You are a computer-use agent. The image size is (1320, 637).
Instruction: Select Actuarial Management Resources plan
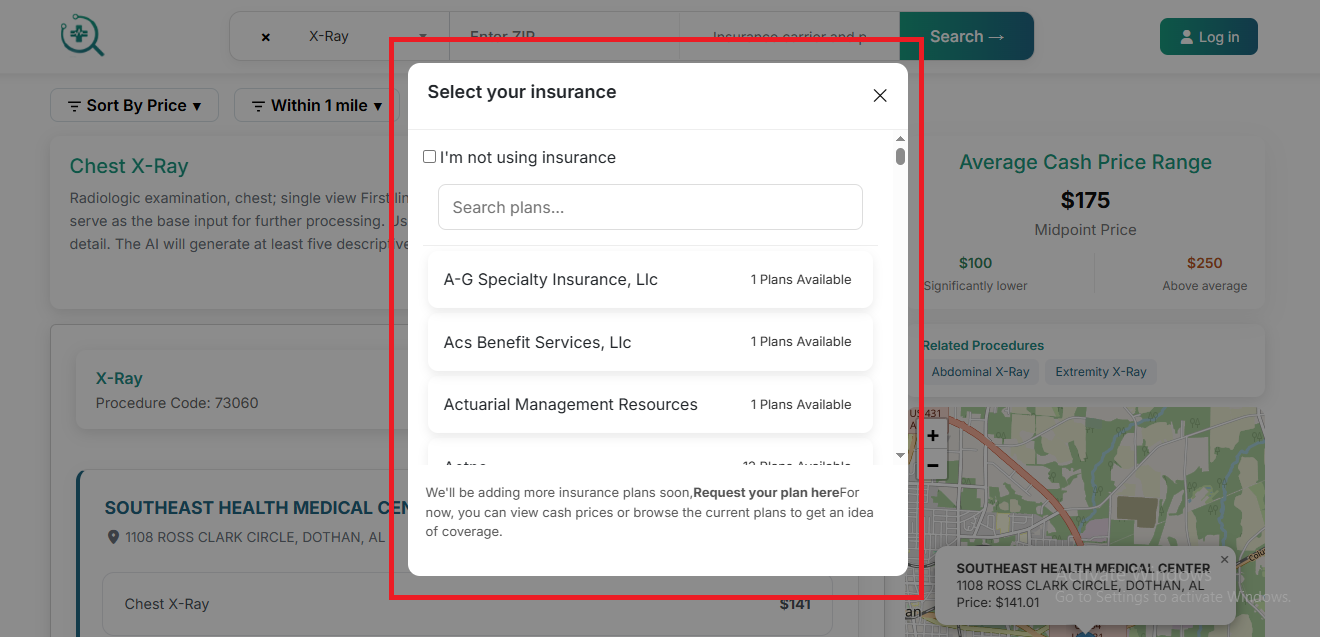(x=650, y=405)
